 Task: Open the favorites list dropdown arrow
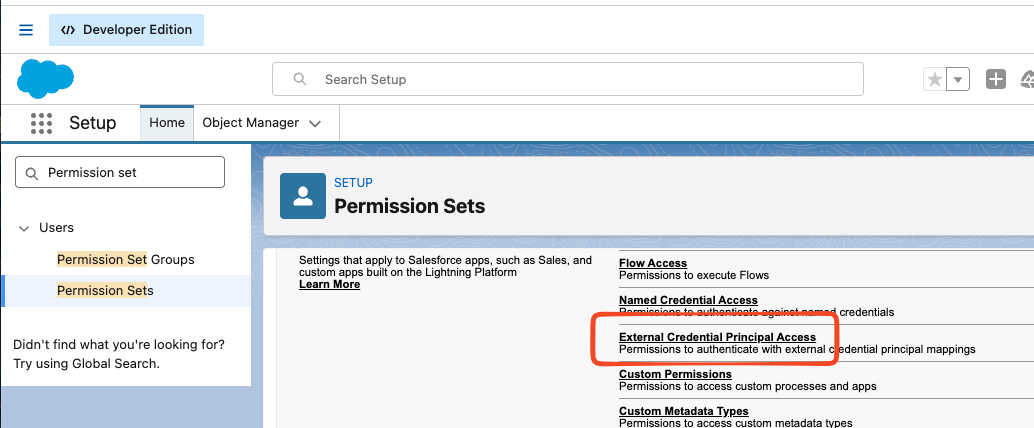(x=958, y=80)
